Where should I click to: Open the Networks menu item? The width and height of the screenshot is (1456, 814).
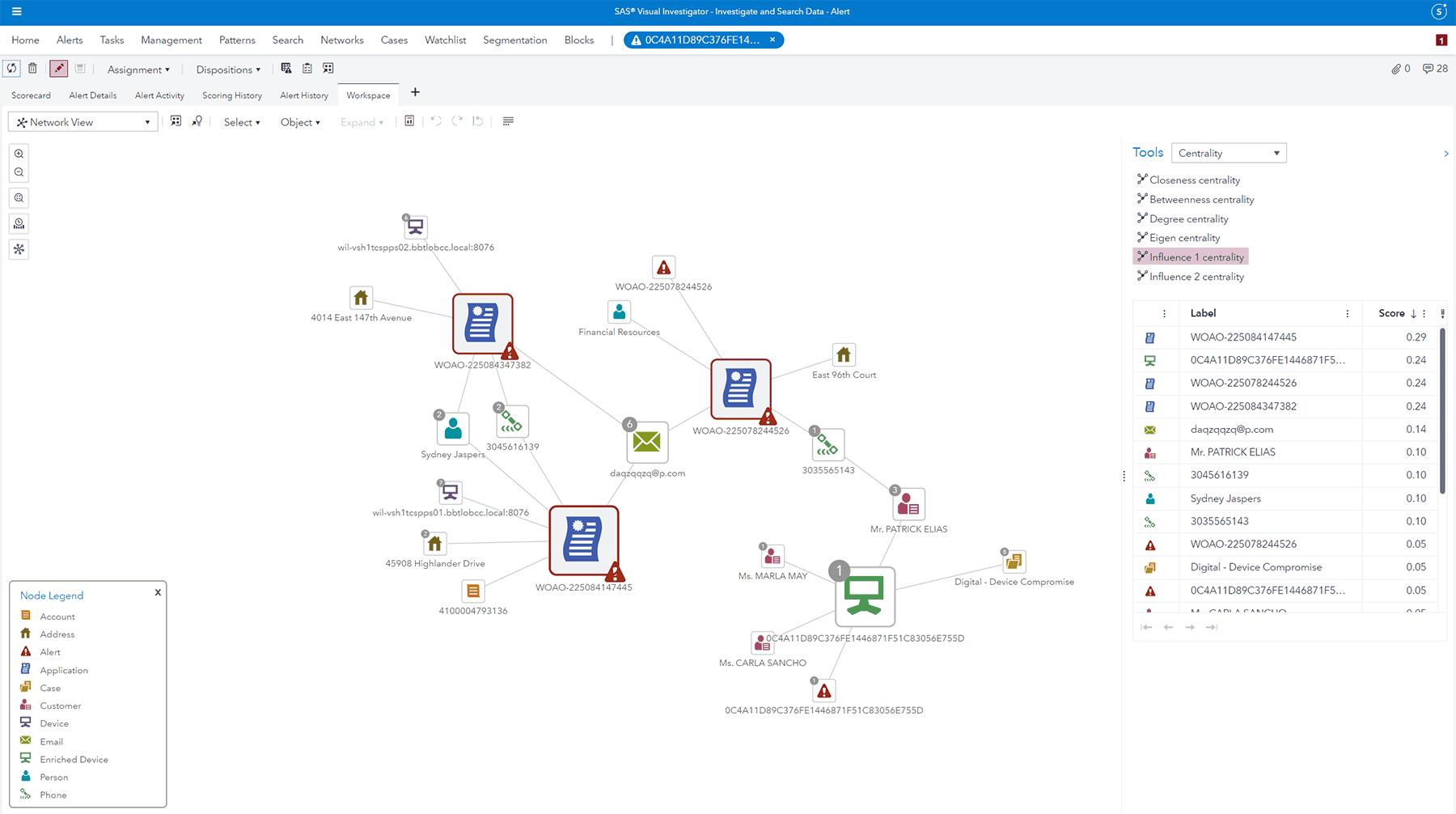point(342,40)
